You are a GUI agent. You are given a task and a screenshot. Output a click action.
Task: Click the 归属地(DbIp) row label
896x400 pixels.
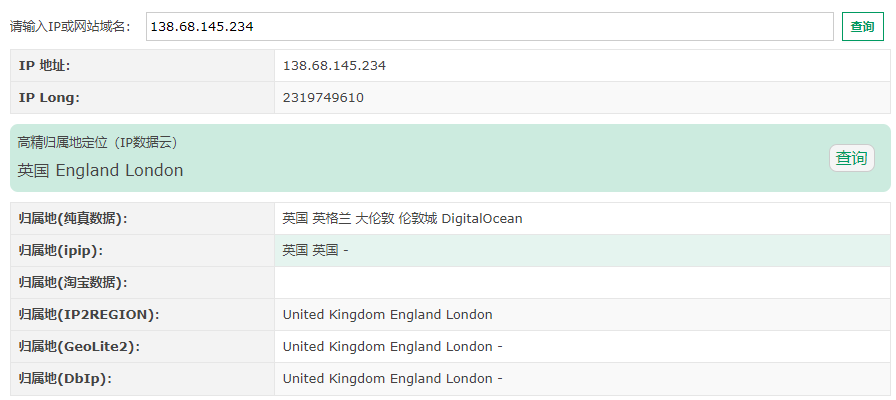coord(65,378)
